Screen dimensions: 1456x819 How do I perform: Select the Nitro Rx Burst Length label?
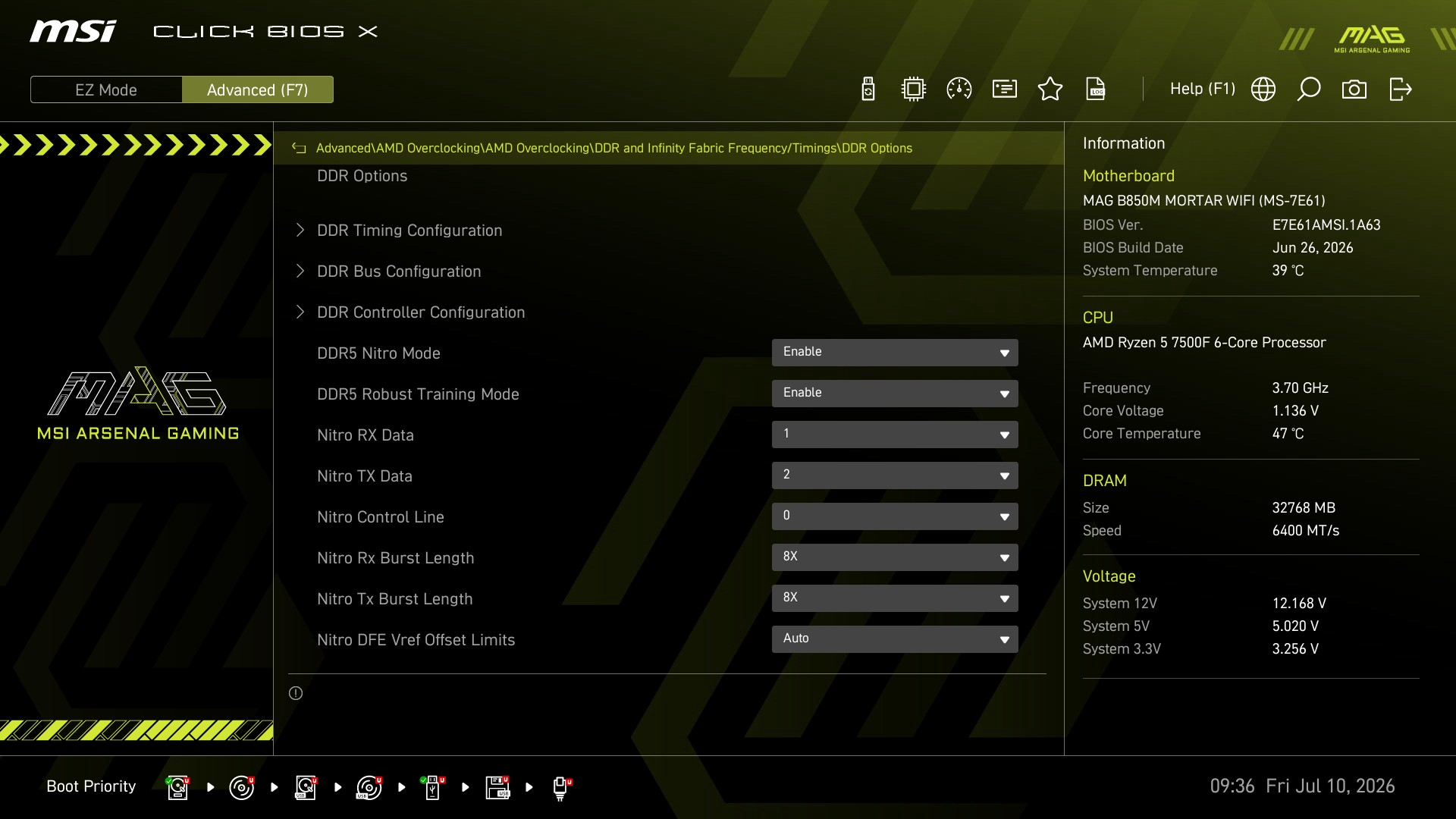coord(396,558)
